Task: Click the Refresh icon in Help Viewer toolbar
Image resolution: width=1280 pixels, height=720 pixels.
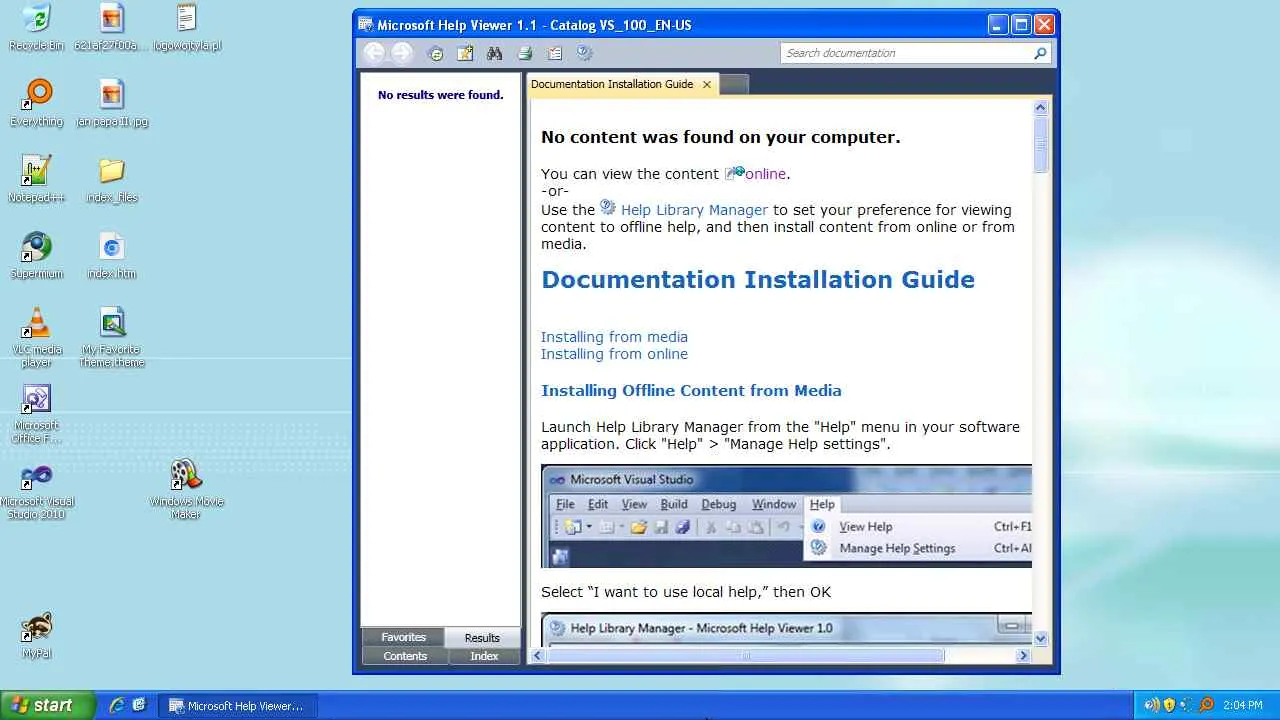Action: tap(436, 54)
